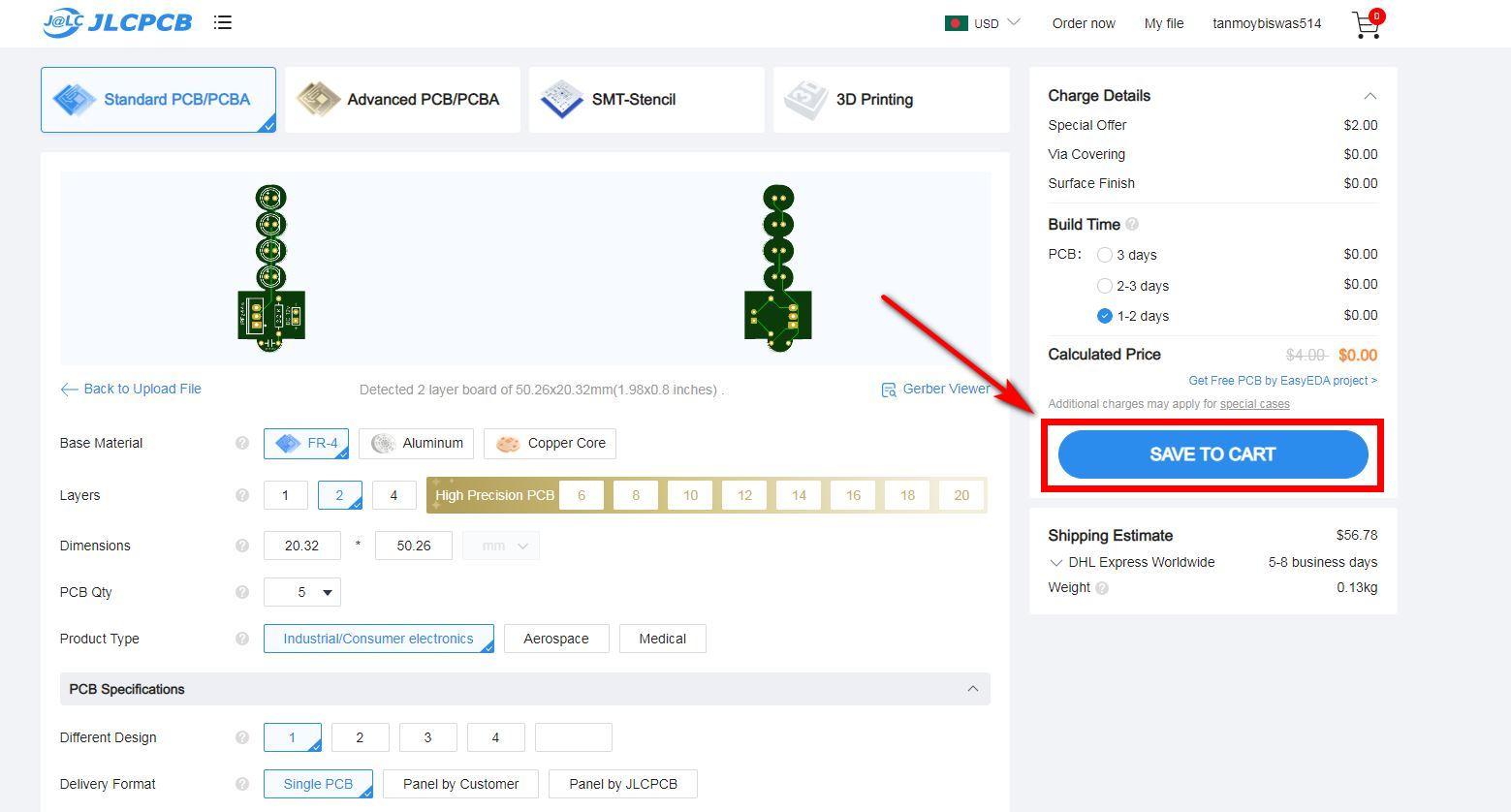This screenshot has height=812, width=1511.
Task: Switch to 3D Printing tab
Action: point(891,100)
